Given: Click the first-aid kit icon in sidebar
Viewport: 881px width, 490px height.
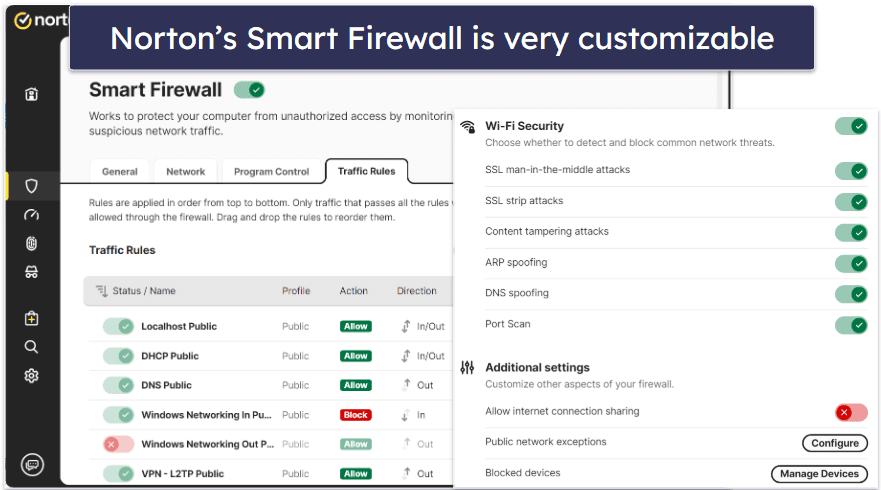Looking at the screenshot, I should (x=31, y=318).
